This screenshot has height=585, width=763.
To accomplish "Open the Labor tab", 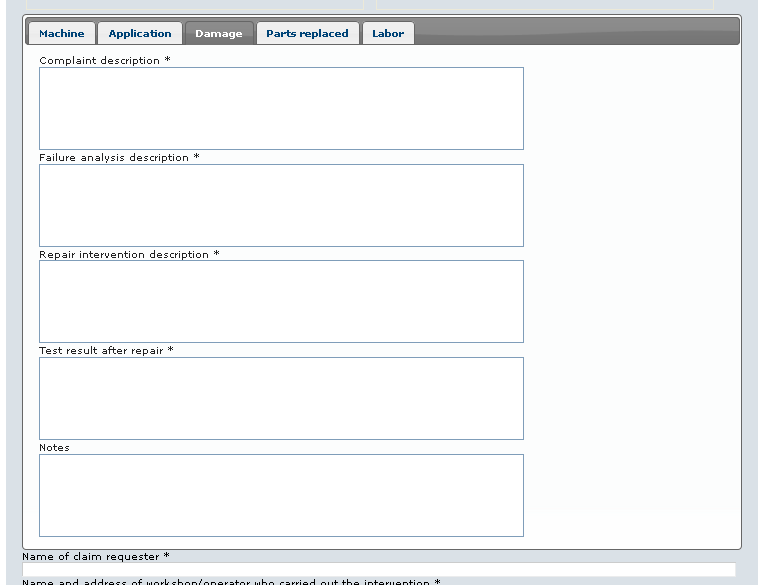I will pos(388,34).
